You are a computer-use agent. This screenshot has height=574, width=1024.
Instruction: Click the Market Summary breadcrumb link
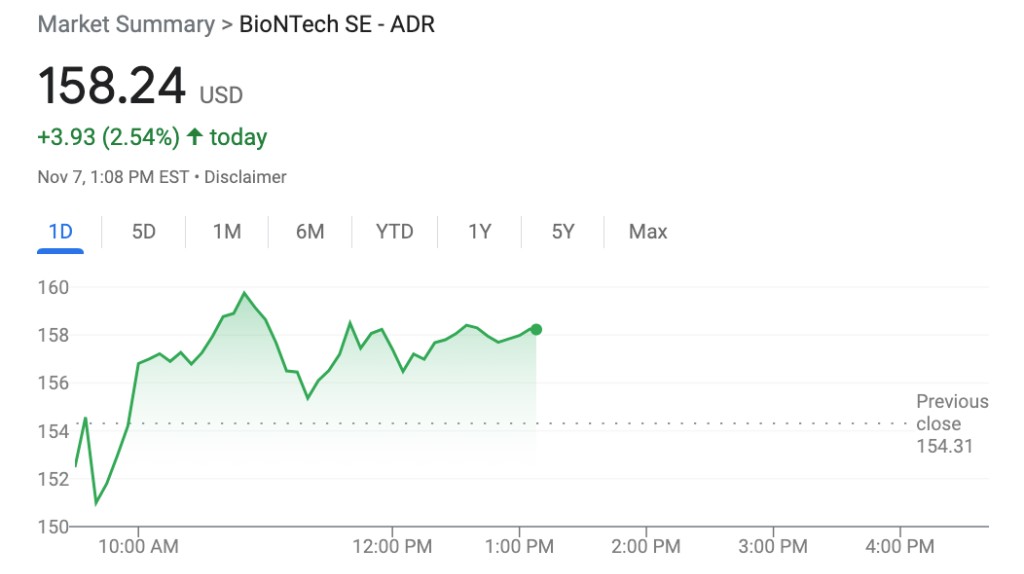coord(126,24)
